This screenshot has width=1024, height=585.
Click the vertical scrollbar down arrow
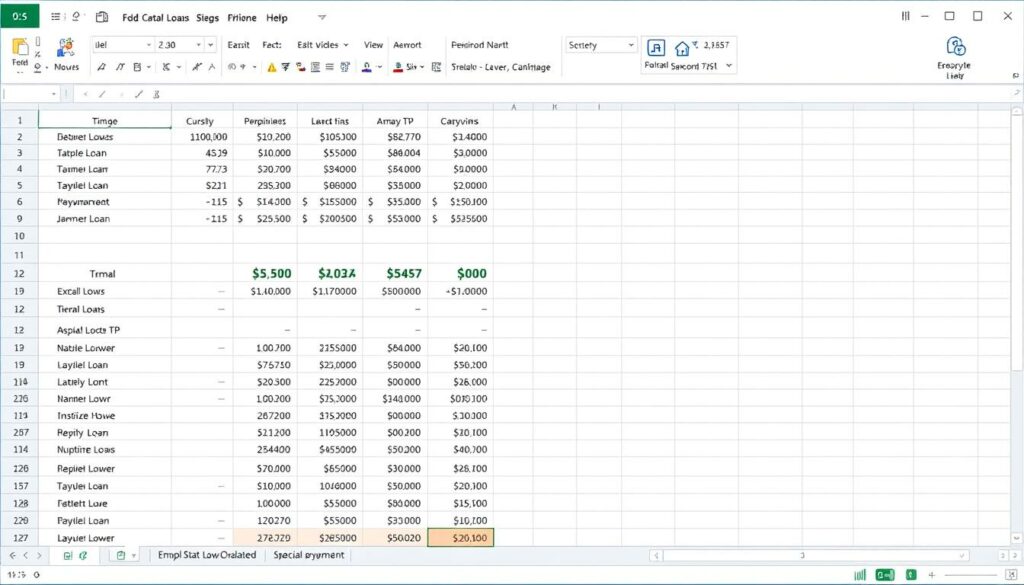(x=1016, y=539)
